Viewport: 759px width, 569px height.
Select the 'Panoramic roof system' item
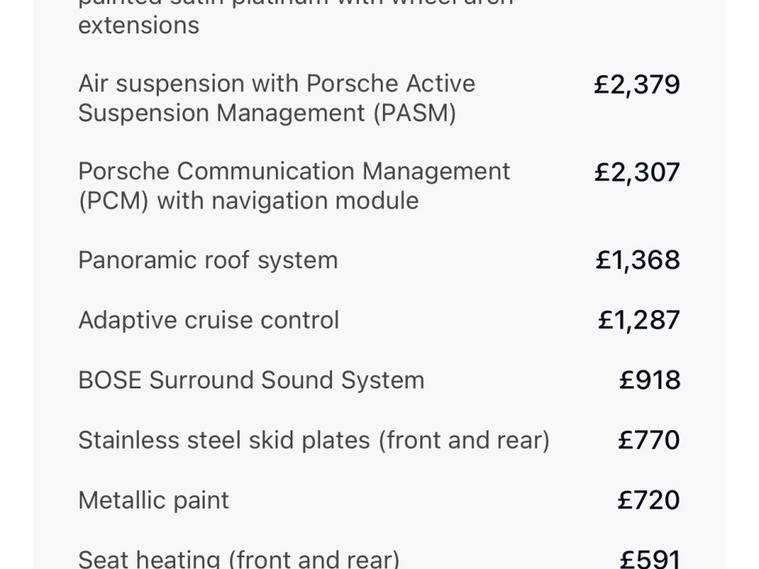pyautogui.click(x=208, y=261)
